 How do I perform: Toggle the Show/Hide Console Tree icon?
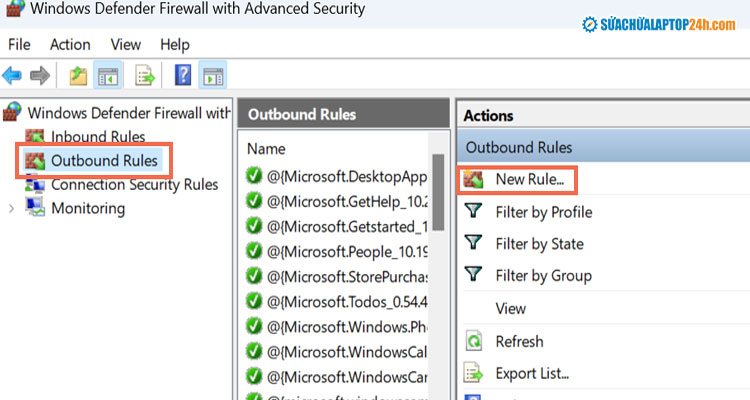coord(108,76)
